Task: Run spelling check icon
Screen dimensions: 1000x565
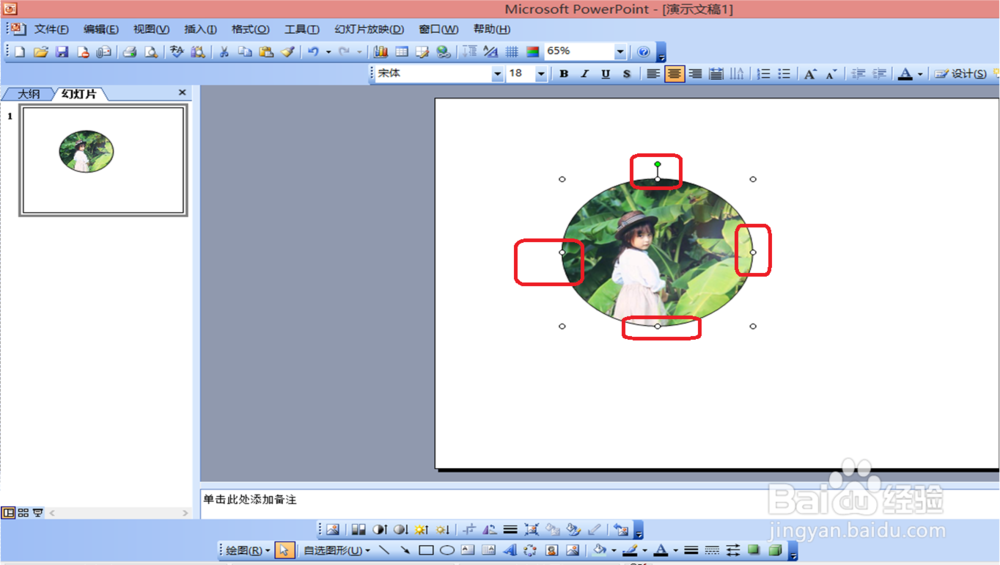Action: tap(177, 52)
